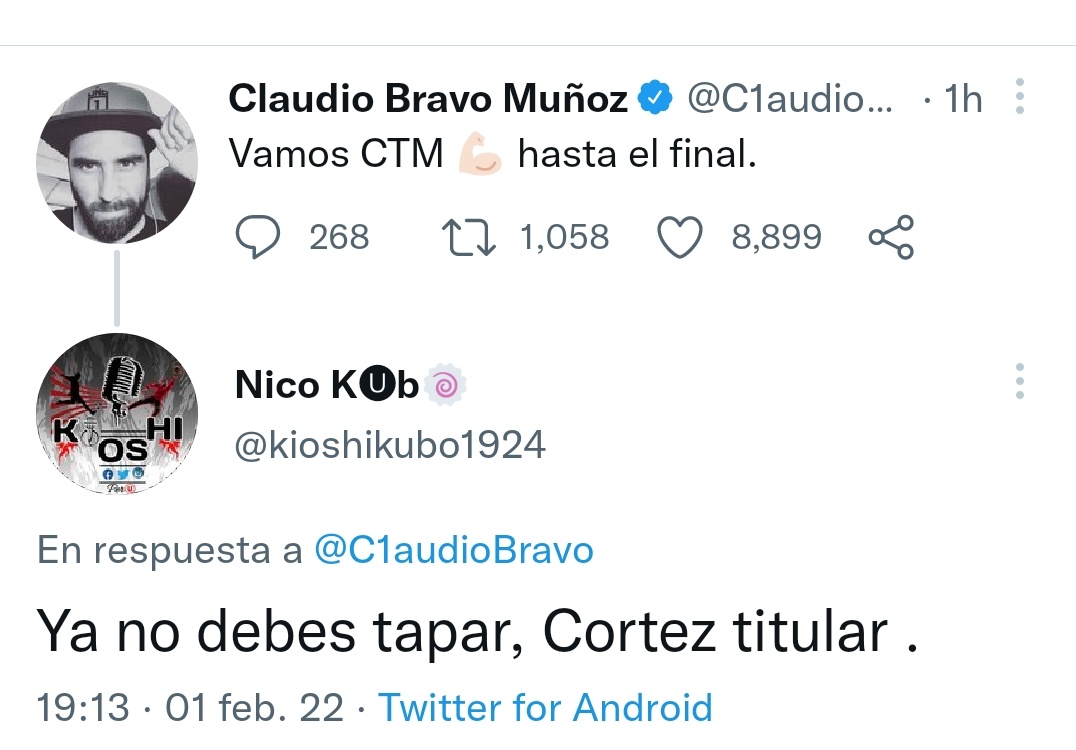Click the reply speech bubble icon
Viewport: 1076px width, 750px height.
[257, 238]
